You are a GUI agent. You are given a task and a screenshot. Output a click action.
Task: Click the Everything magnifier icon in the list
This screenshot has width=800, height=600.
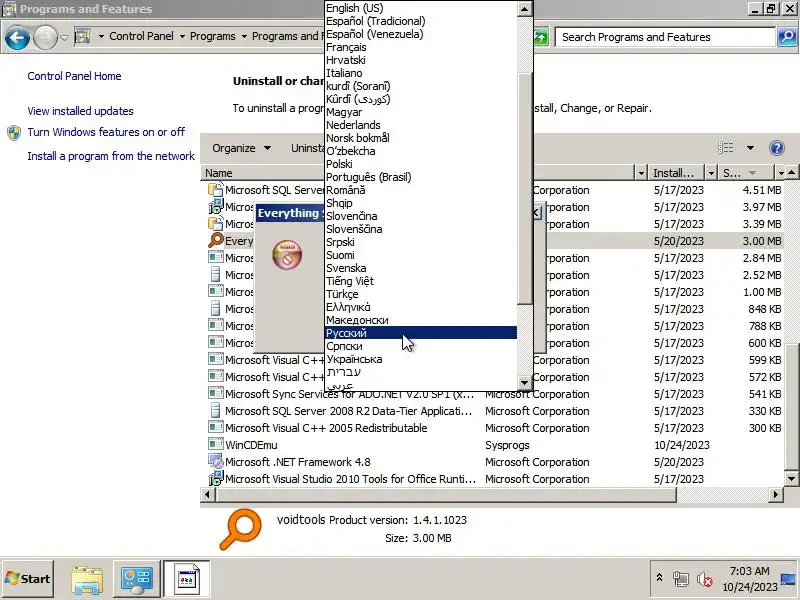pos(216,240)
